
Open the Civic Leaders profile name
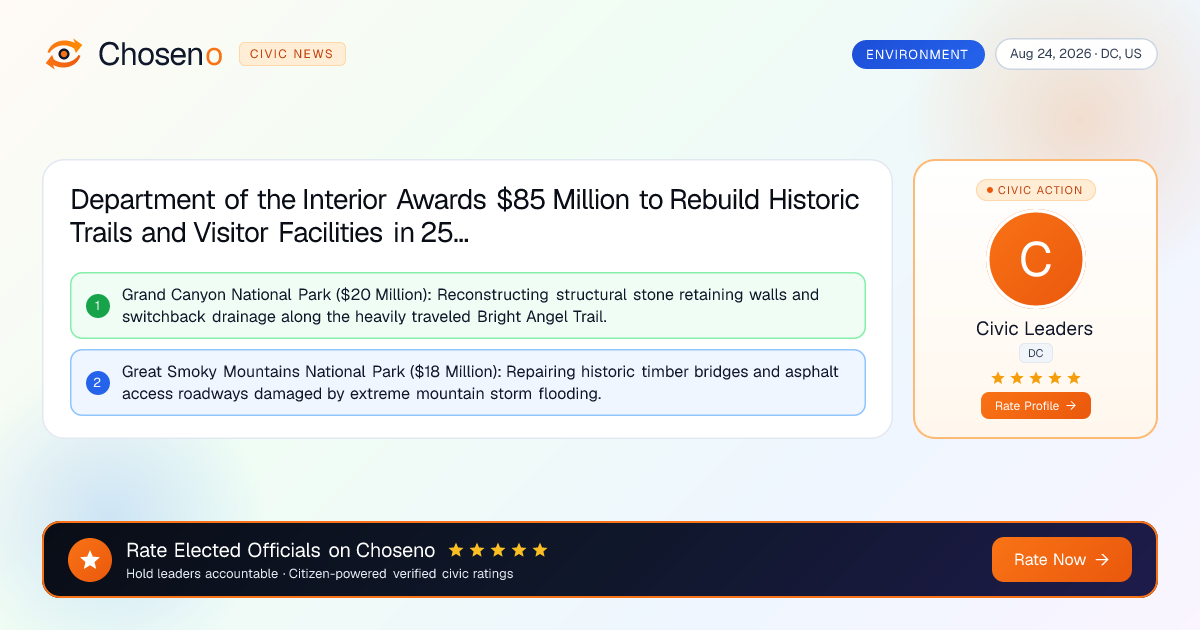(1035, 329)
